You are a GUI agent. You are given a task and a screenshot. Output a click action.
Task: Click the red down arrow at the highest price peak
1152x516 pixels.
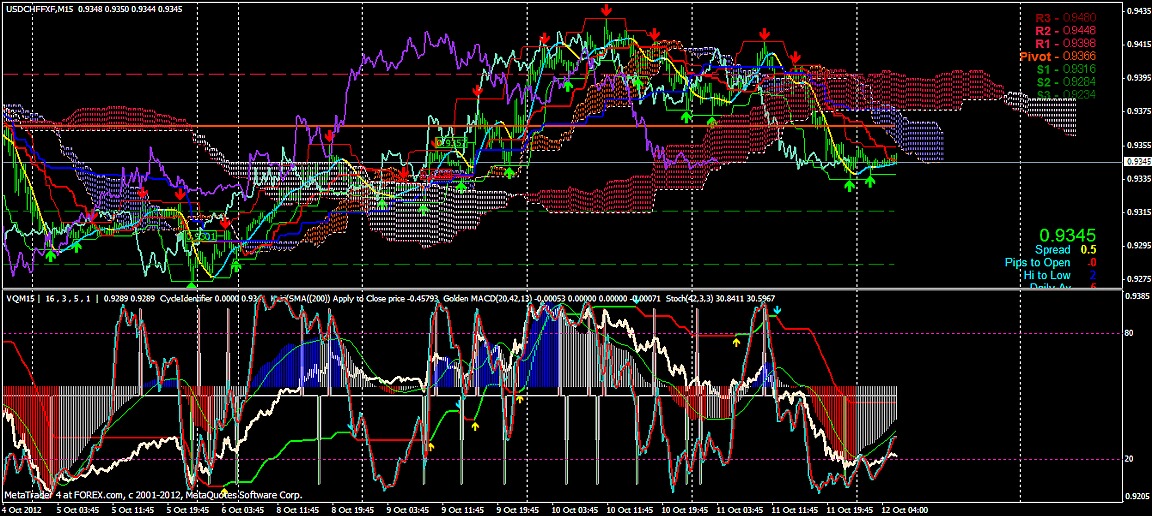607,10
